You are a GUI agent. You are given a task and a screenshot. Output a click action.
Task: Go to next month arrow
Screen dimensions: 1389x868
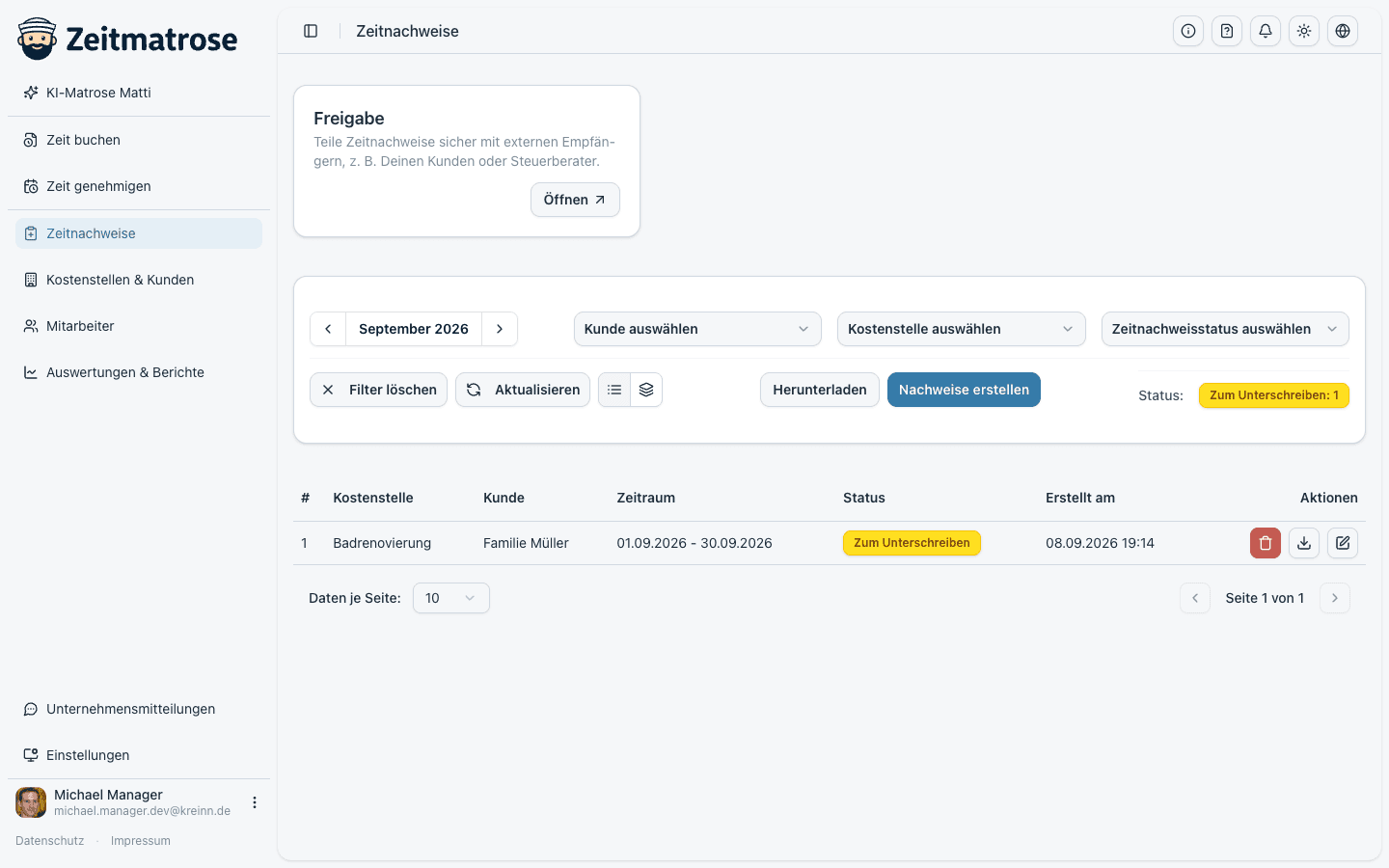point(500,329)
